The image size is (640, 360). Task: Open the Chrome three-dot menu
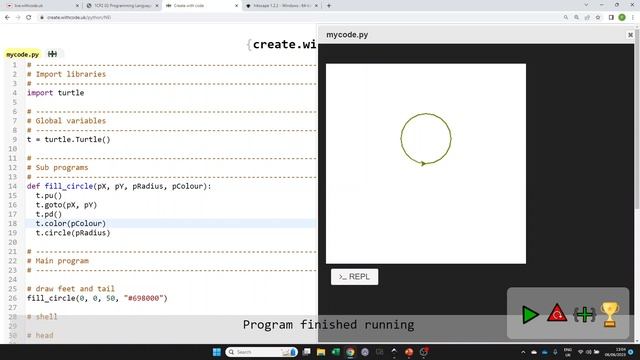click(633, 18)
